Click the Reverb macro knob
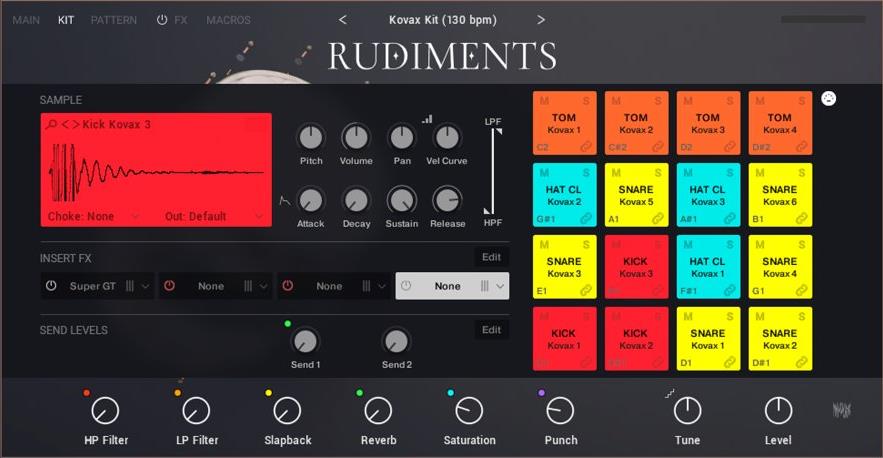 pos(378,411)
